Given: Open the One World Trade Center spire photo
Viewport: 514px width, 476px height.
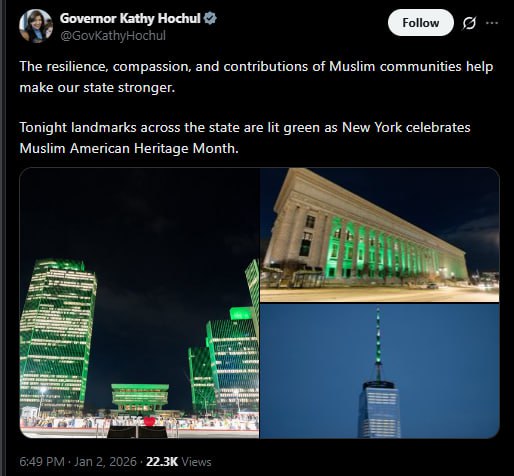Looking at the screenshot, I should (380, 371).
